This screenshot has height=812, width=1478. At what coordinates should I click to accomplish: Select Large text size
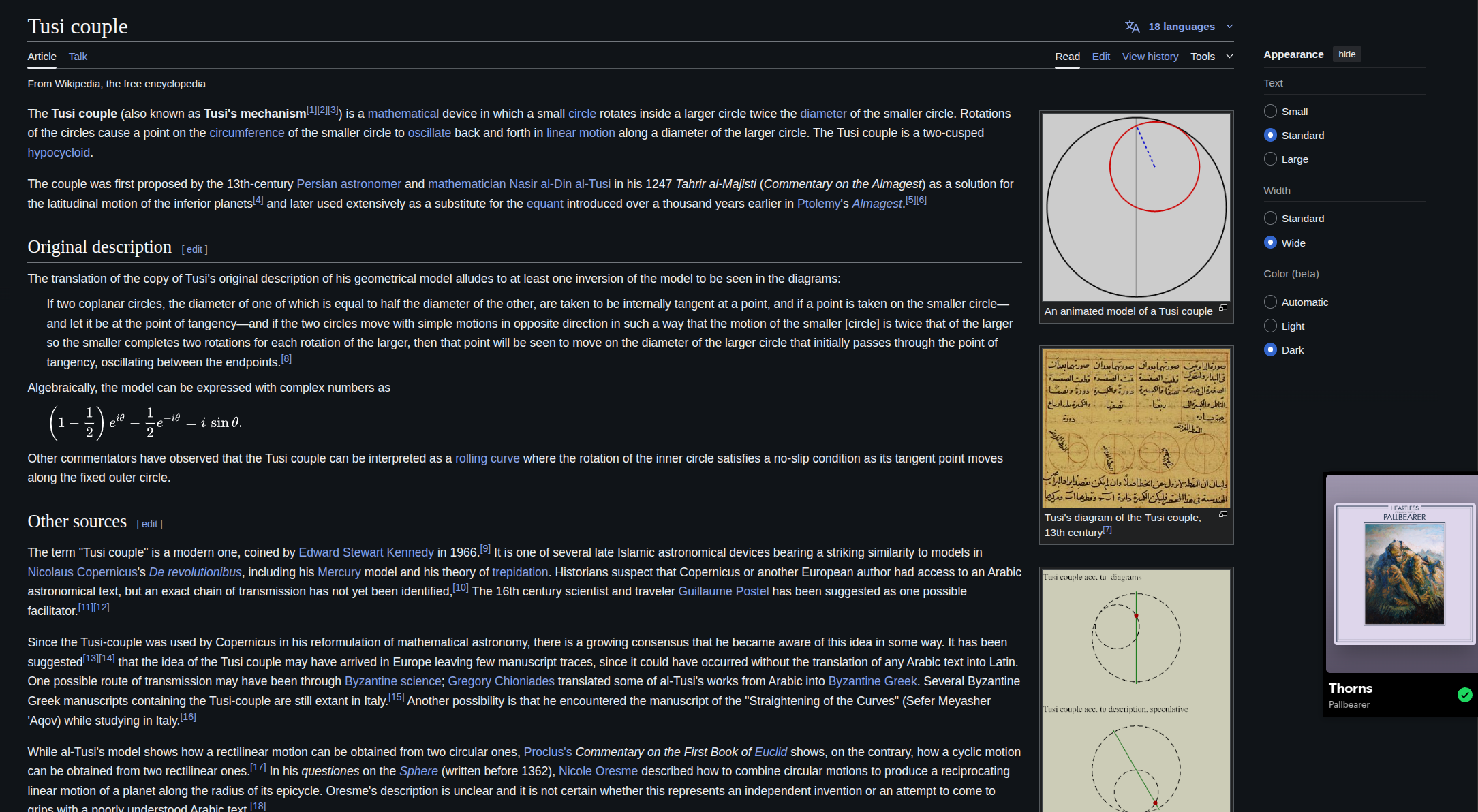pos(1270,159)
